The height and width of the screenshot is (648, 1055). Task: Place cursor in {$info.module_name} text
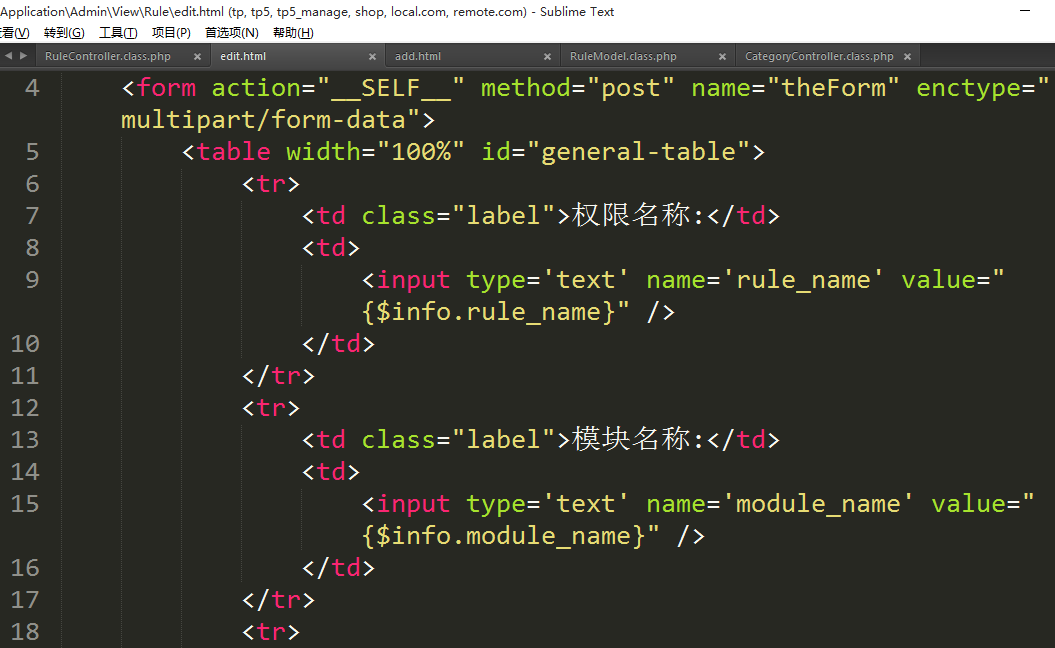click(504, 536)
